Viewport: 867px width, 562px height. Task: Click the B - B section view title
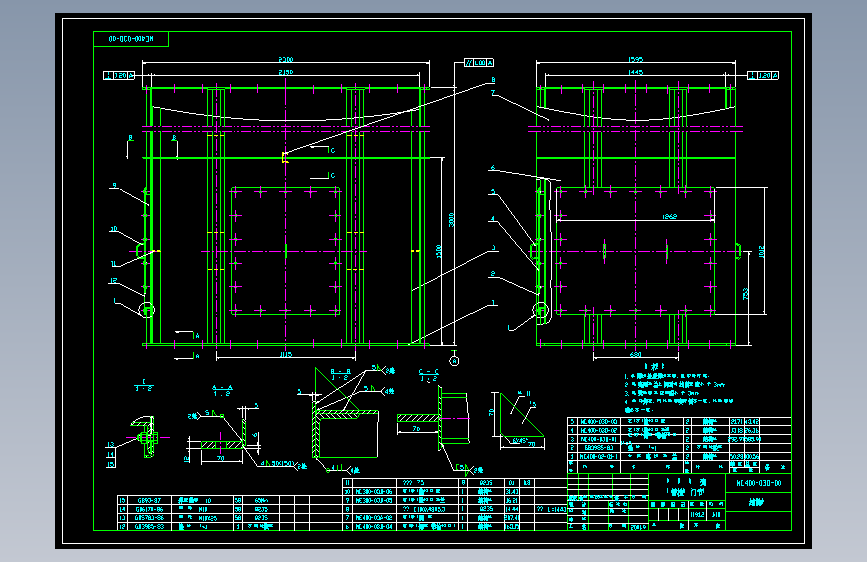click(341, 372)
